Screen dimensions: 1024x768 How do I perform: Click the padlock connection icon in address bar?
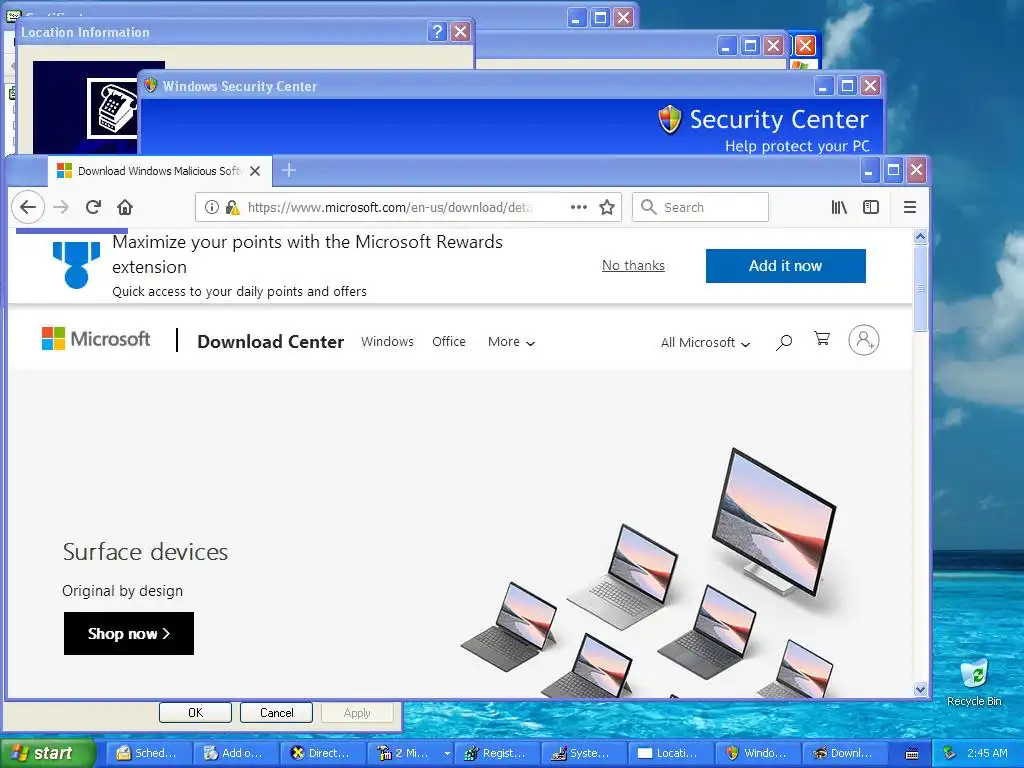[232, 208]
